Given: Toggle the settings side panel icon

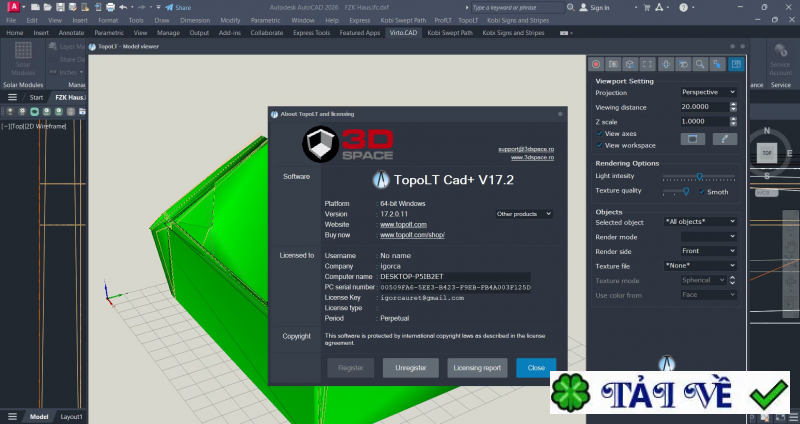Looking at the screenshot, I should pyautogui.click(x=736, y=64).
